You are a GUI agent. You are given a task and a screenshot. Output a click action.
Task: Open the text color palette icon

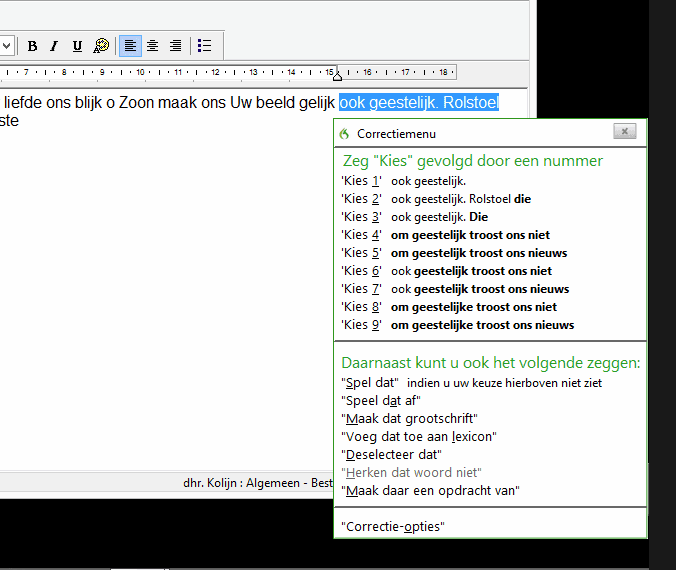click(101, 46)
